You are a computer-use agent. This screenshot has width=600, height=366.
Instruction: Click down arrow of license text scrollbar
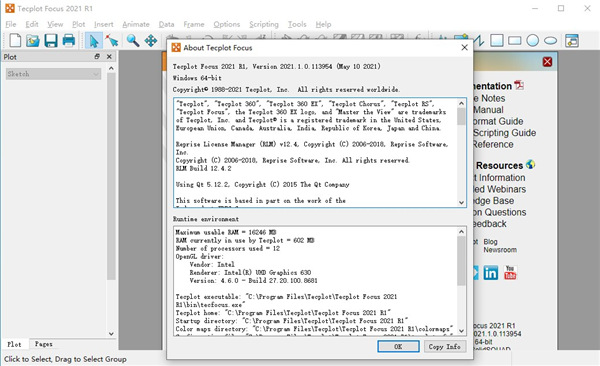tap(461, 203)
